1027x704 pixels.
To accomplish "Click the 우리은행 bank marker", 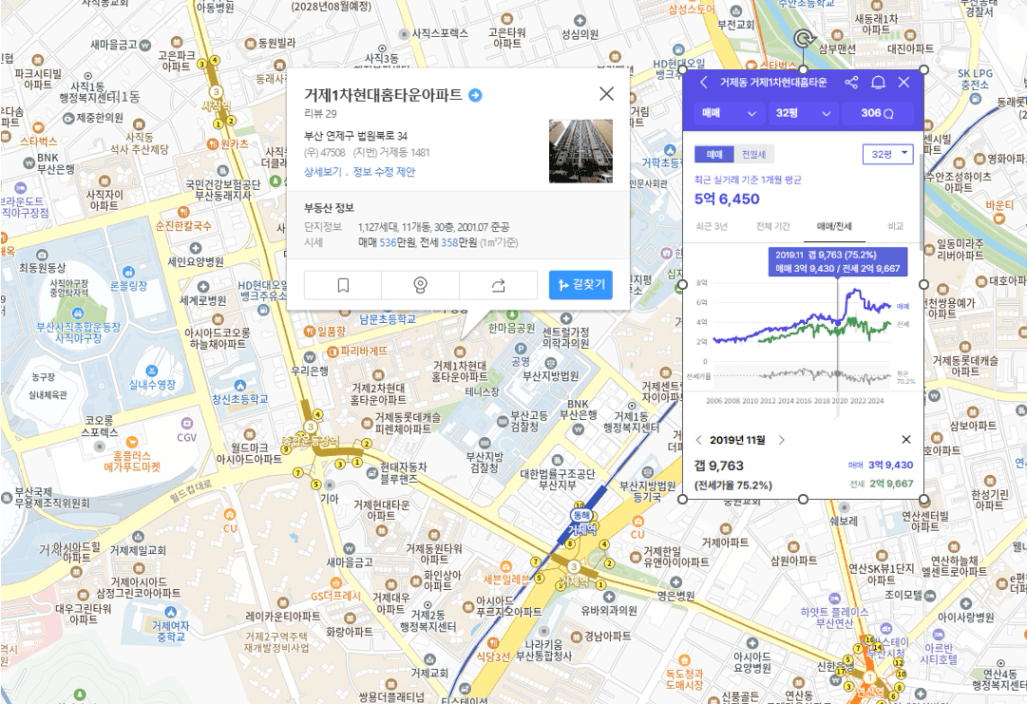I will point(310,358).
